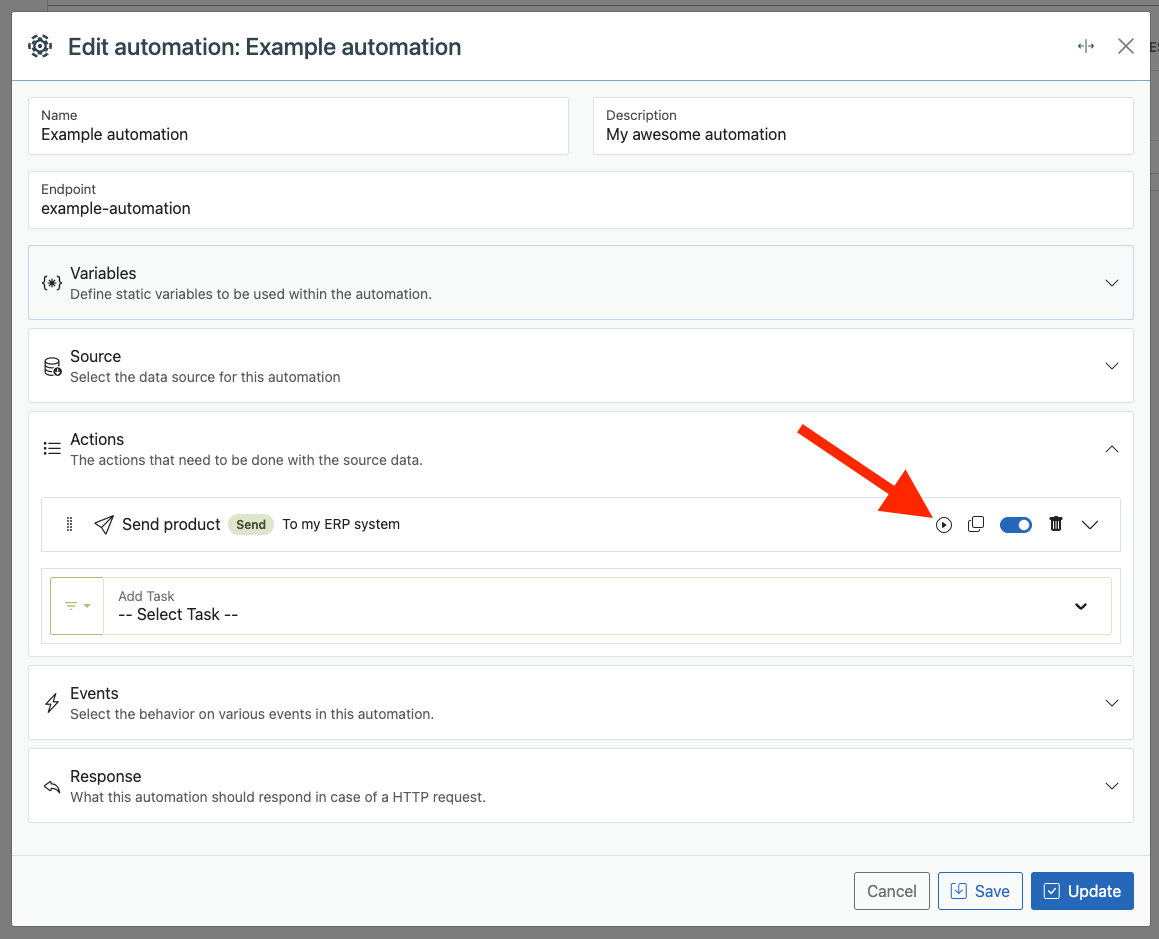Expand the Response section
Screen dimensions: 1159x939
coord(580,785)
